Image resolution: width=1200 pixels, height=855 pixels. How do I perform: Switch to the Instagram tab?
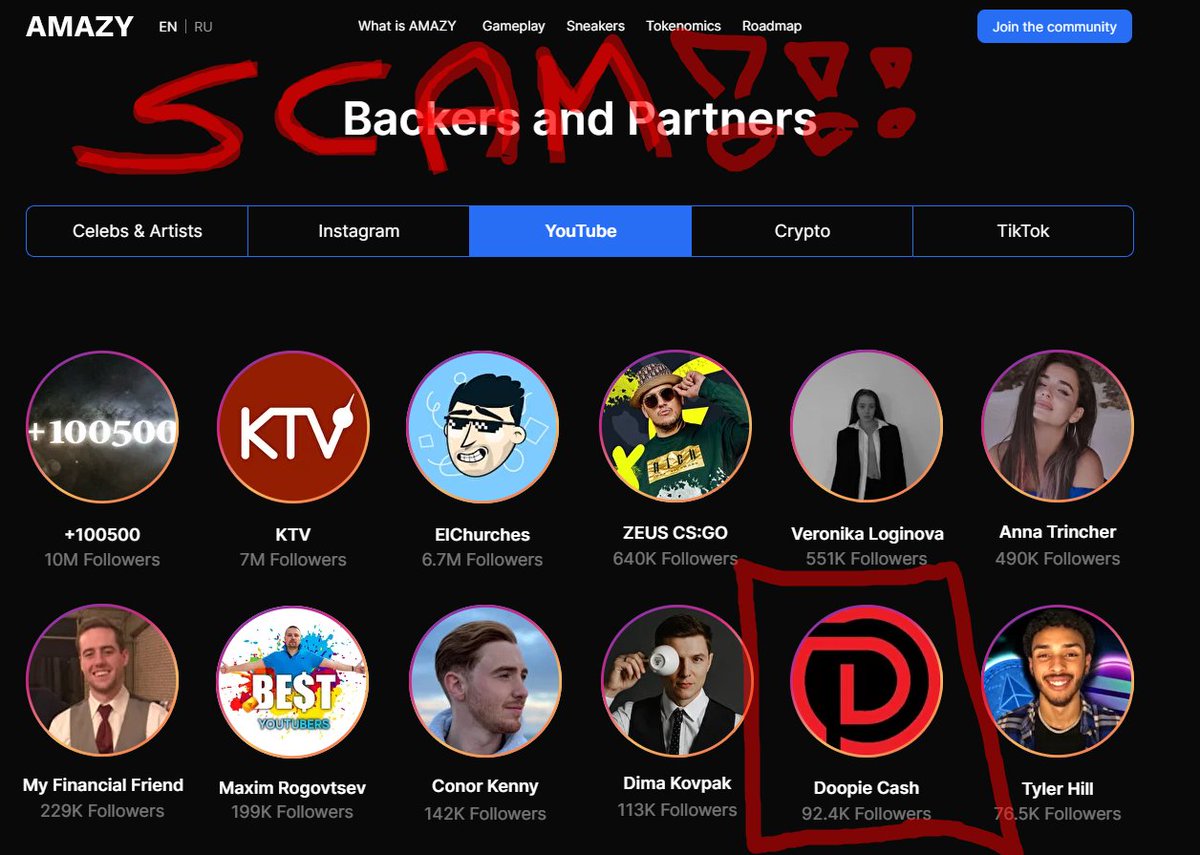click(359, 231)
